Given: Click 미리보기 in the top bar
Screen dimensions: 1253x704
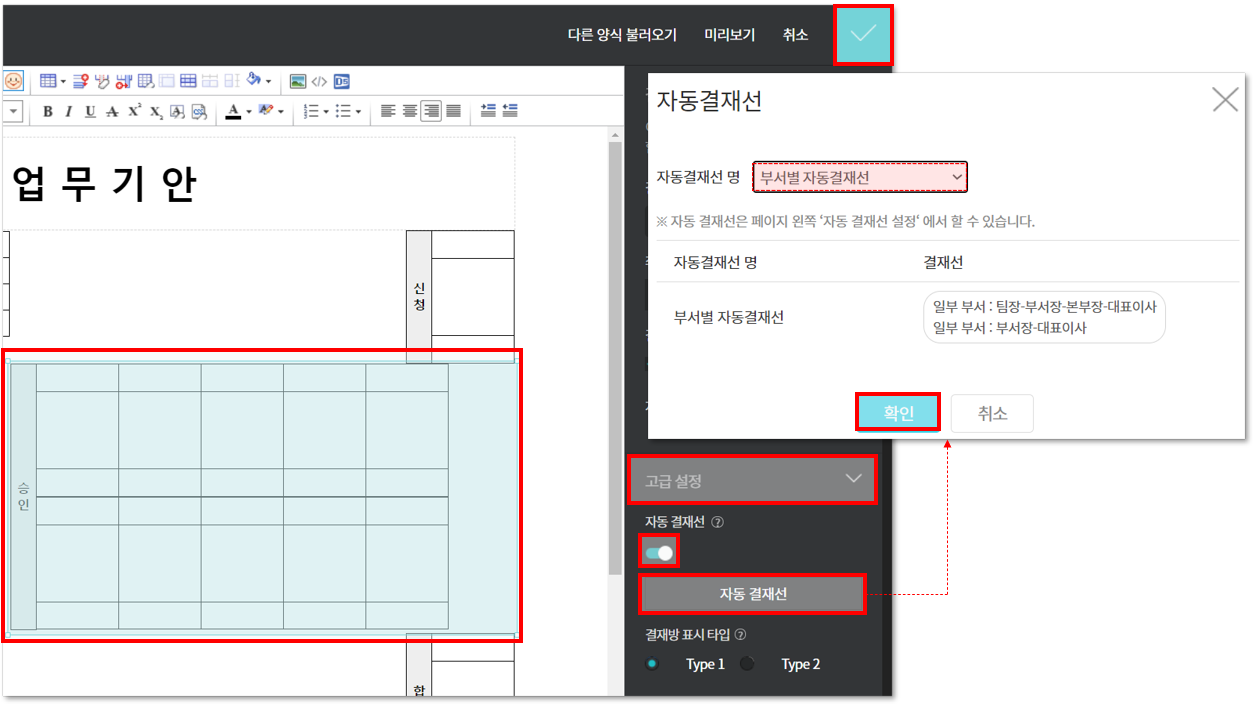Looking at the screenshot, I should pyautogui.click(x=729, y=34).
